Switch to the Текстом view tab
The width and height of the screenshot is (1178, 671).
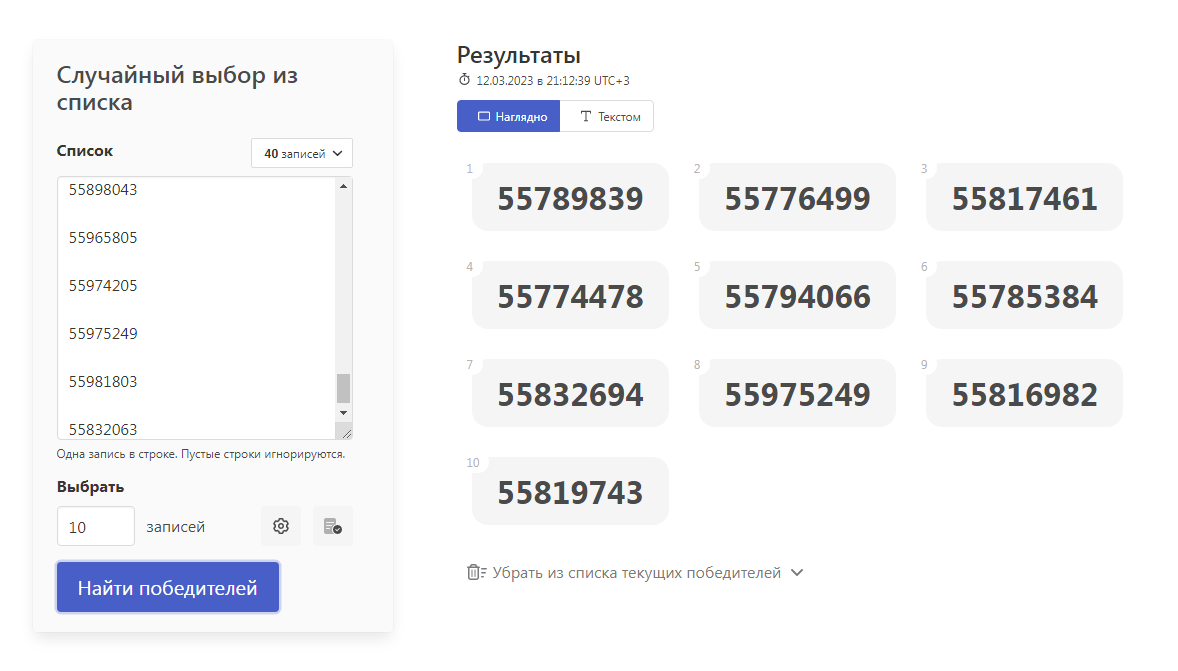[x=607, y=116]
